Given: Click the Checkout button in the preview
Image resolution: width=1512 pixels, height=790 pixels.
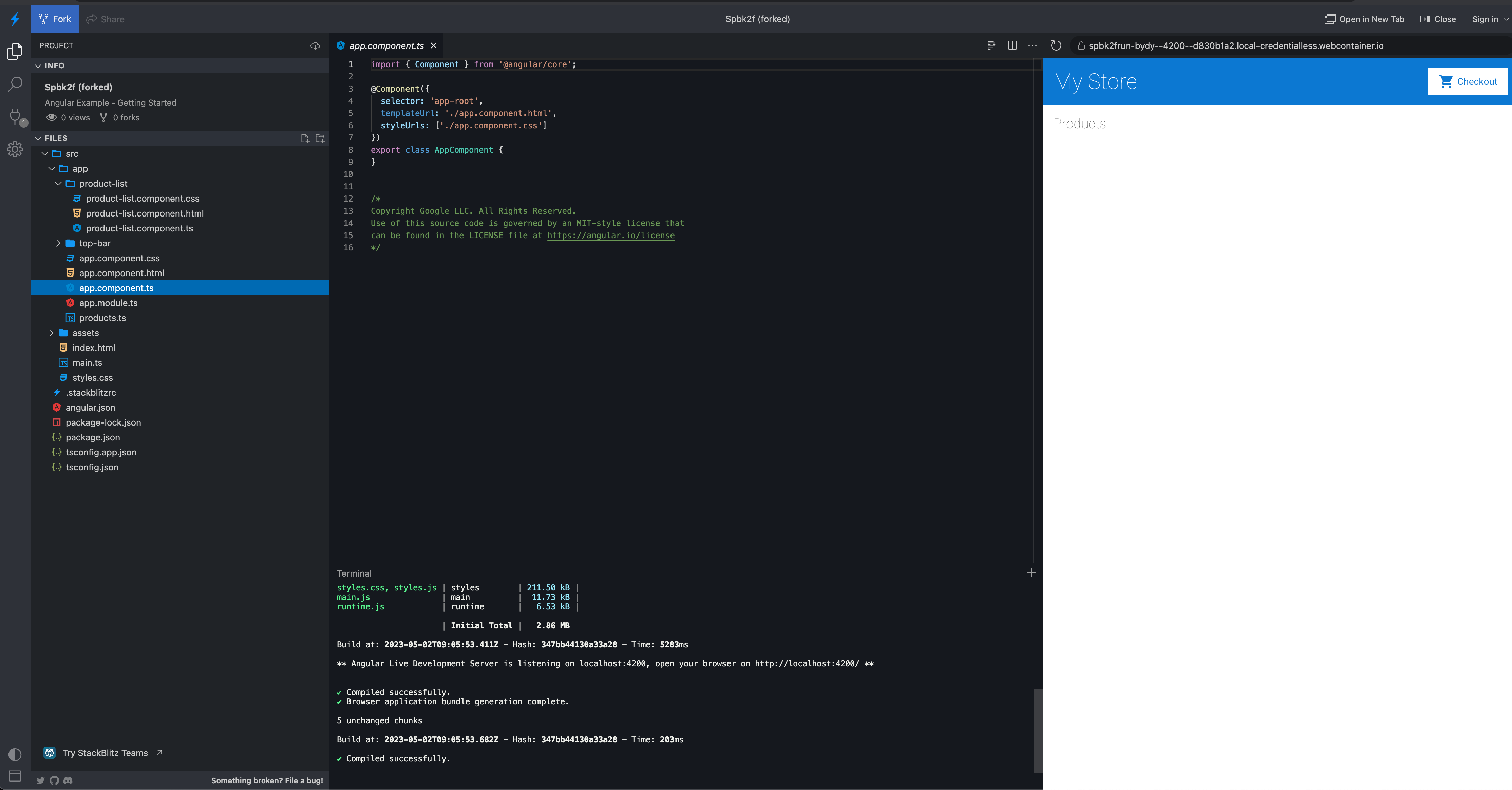Looking at the screenshot, I should point(1468,81).
